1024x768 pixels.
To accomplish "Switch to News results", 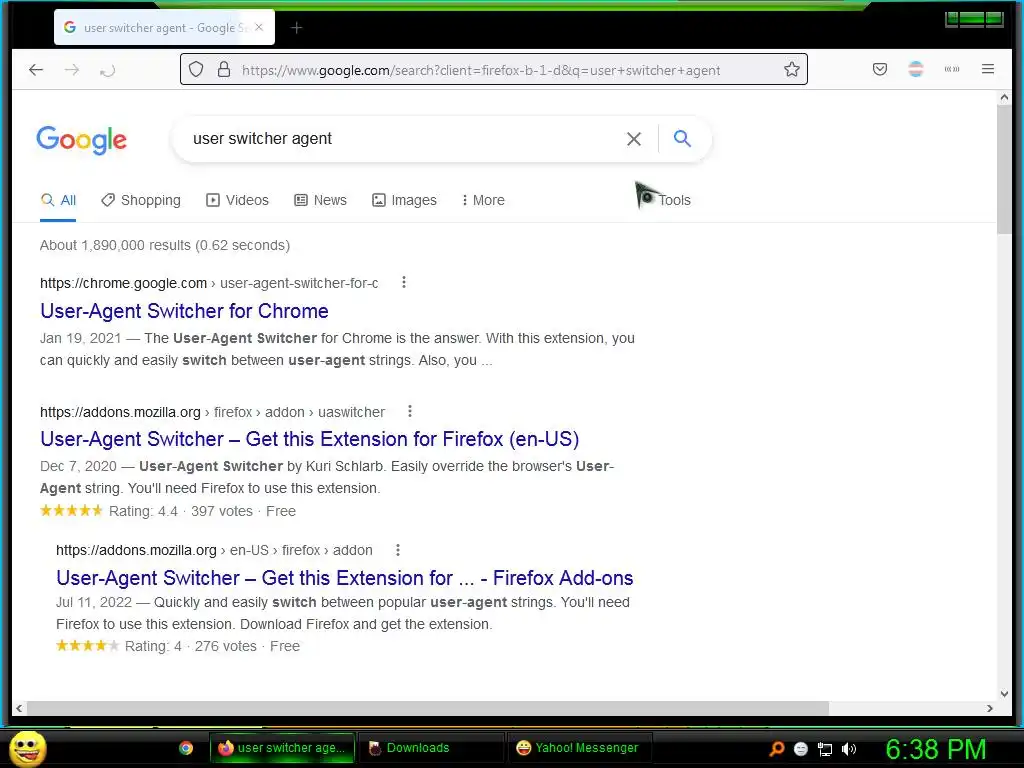I will (320, 200).
